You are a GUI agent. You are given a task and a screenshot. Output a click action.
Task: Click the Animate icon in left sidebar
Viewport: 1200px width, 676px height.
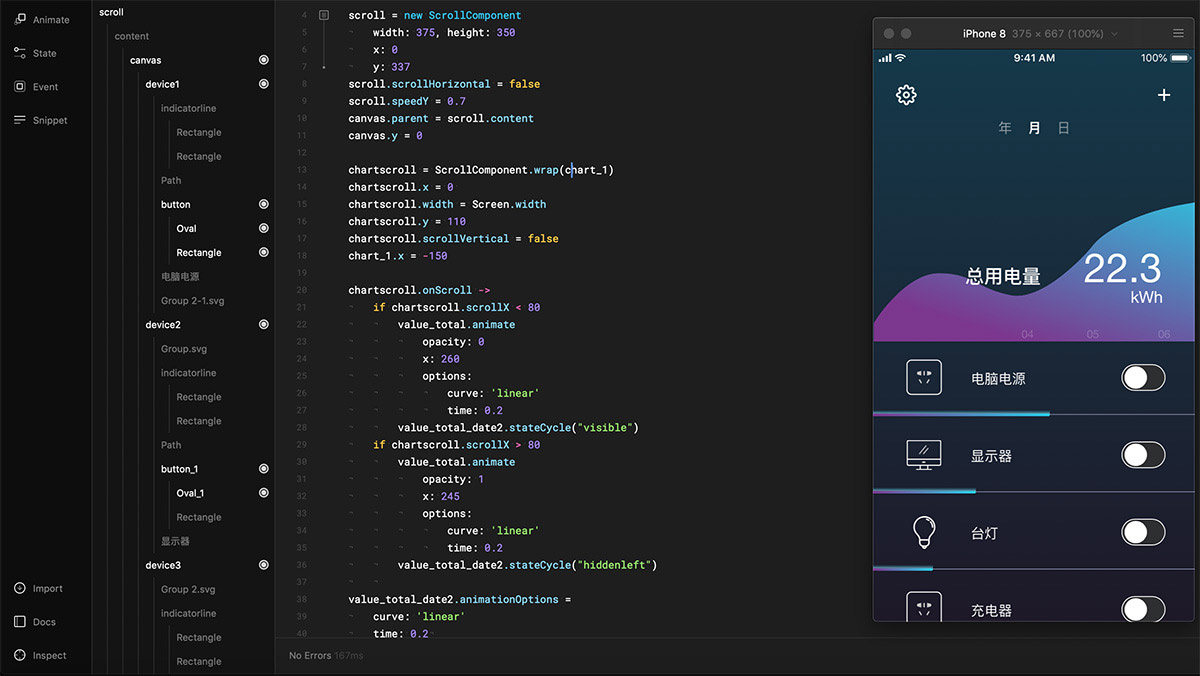click(20, 19)
